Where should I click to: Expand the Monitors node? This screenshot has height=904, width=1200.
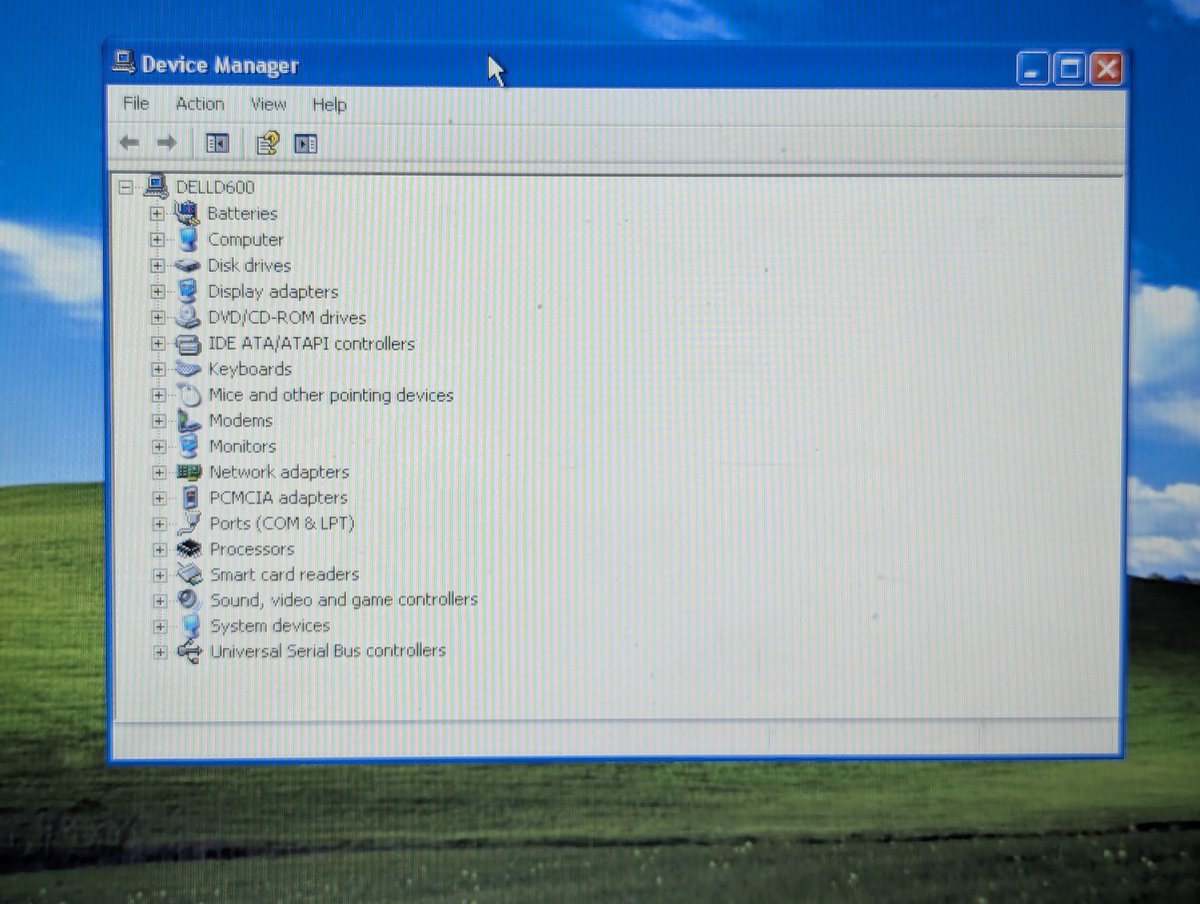[x=158, y=446]
